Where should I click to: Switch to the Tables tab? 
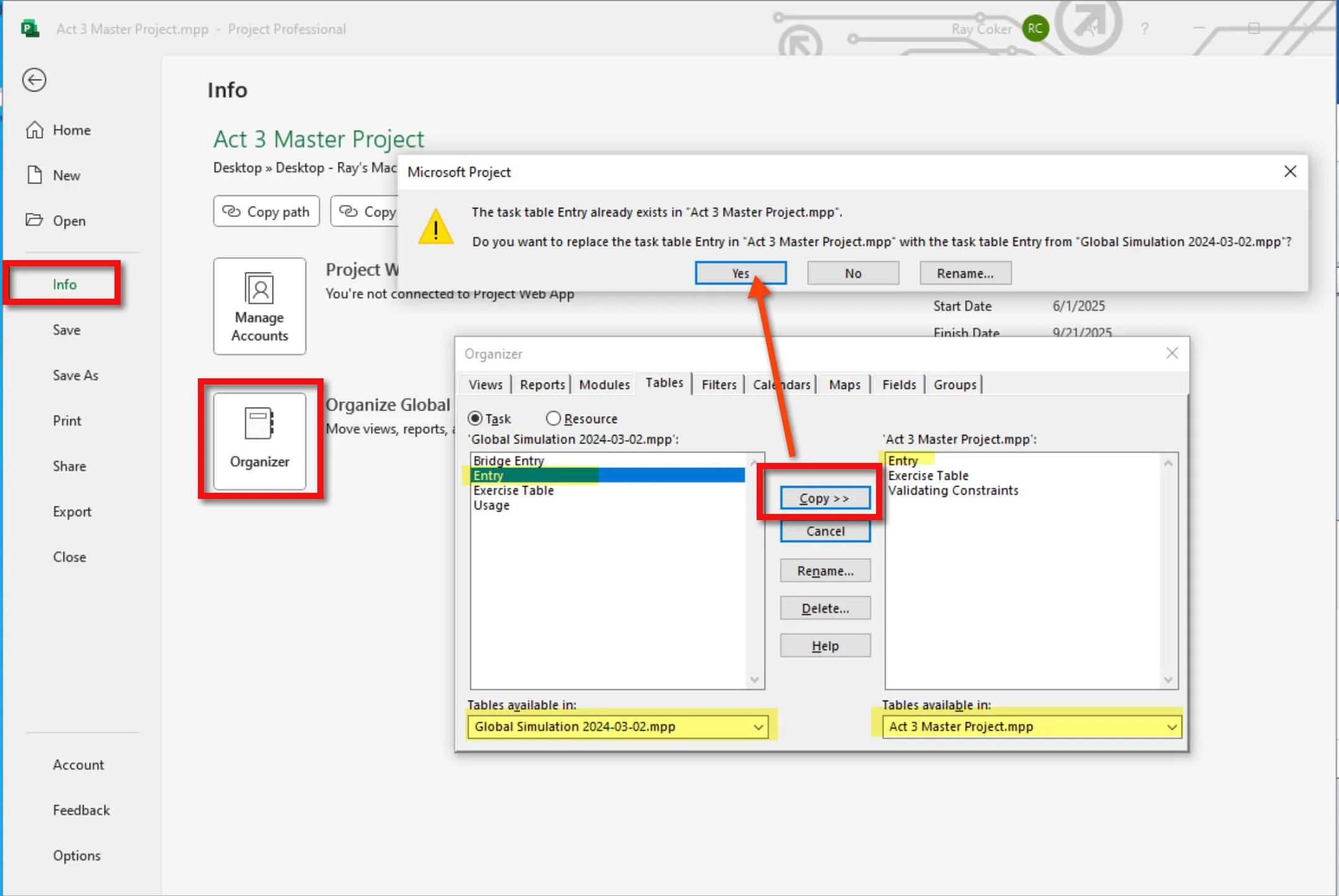[664, 383]
